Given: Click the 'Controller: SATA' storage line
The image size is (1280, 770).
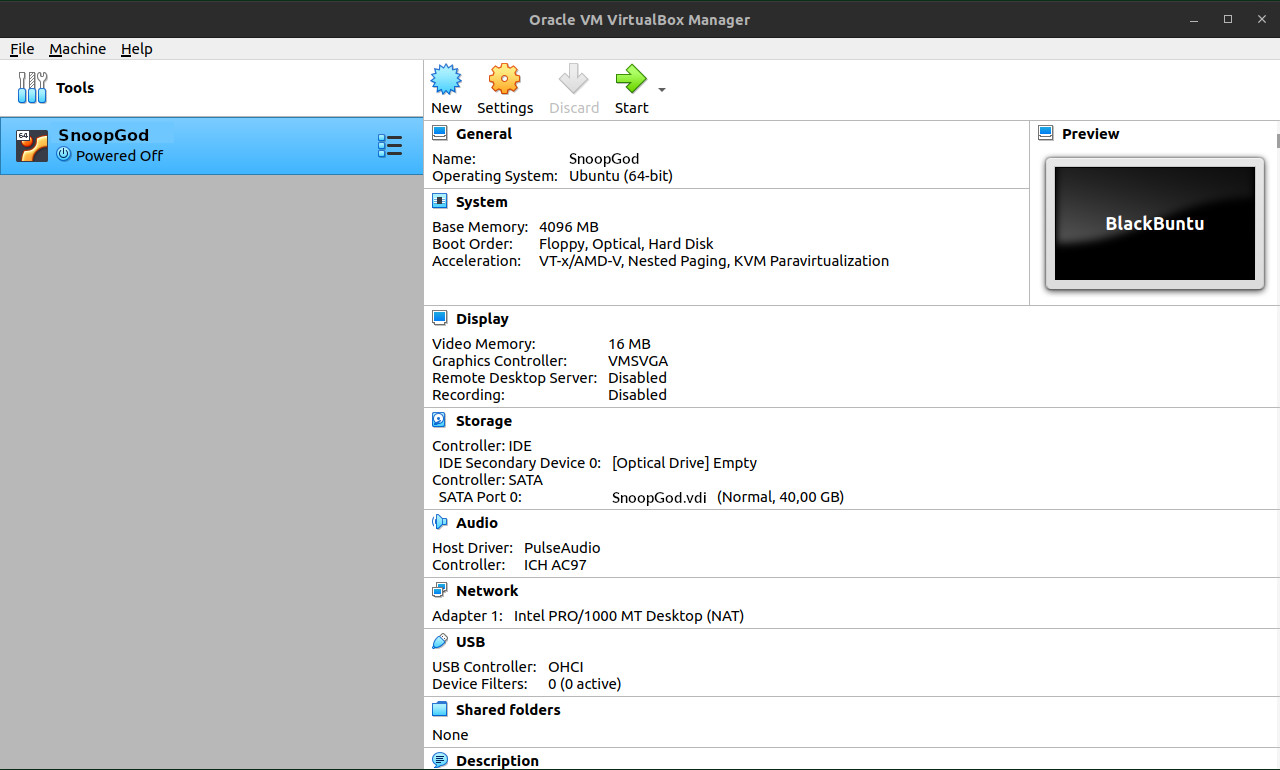Looking at the screenshot, I should point(488,480).
